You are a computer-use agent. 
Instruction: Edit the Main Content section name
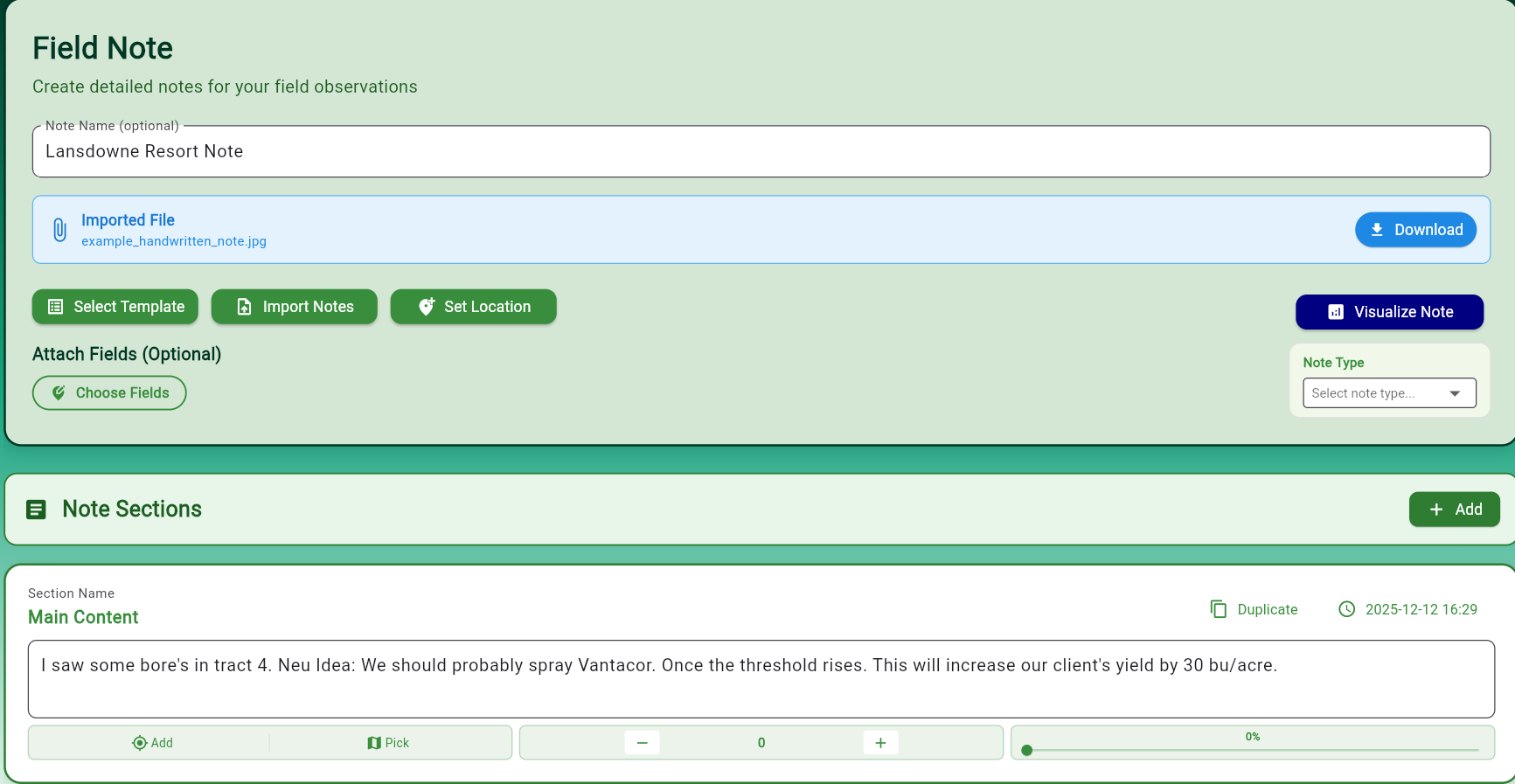83,617
